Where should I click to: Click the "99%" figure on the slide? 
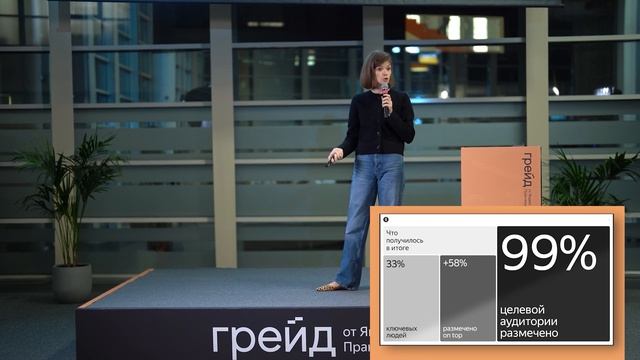pos(549,253)
